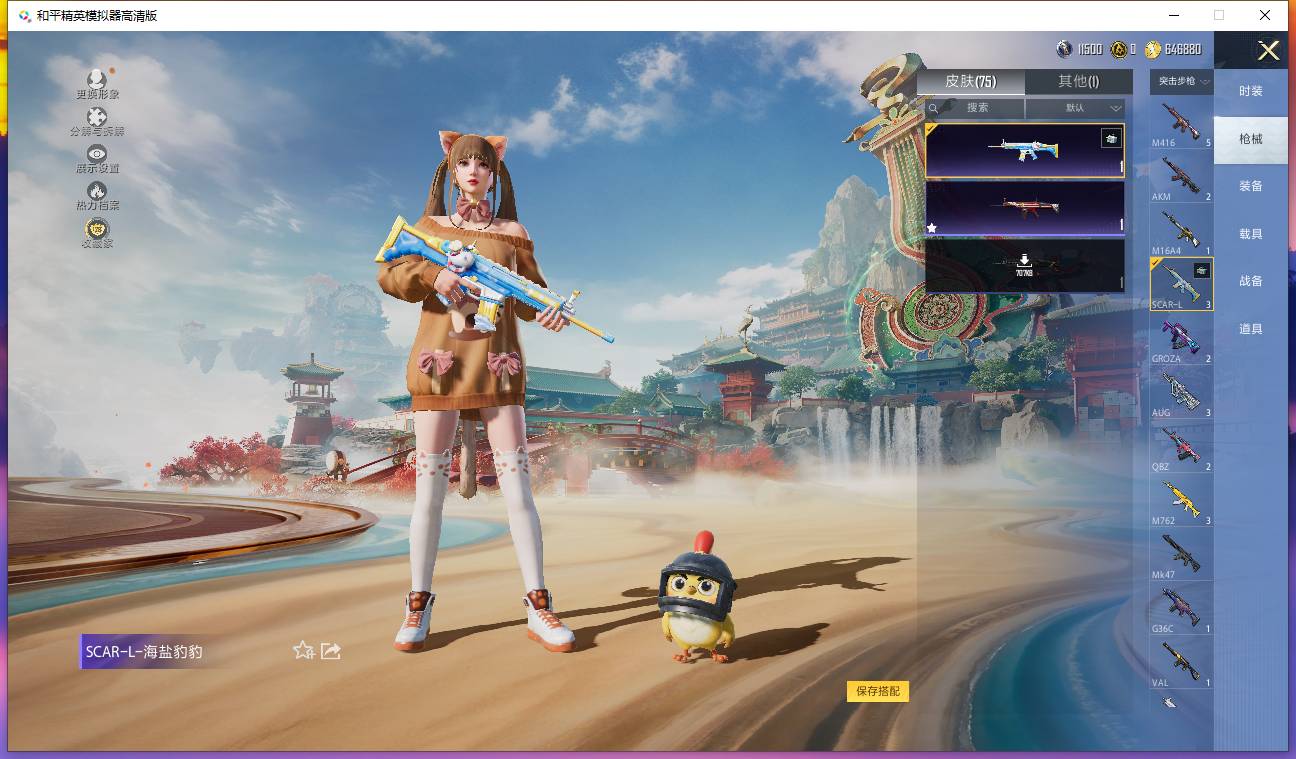Select the AKM rifle in weapon list
The image size is (1296, 759).
coord(1181,176)
